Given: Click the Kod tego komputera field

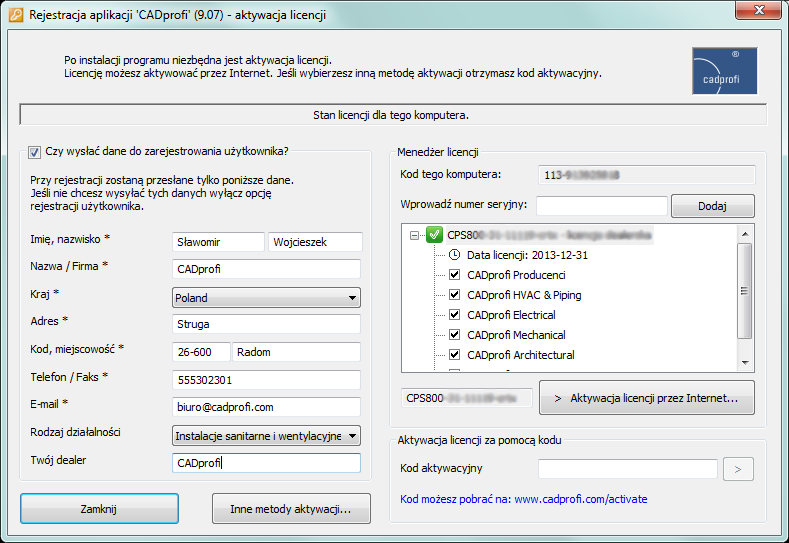Looking at the screenshot, I should 647,175.
